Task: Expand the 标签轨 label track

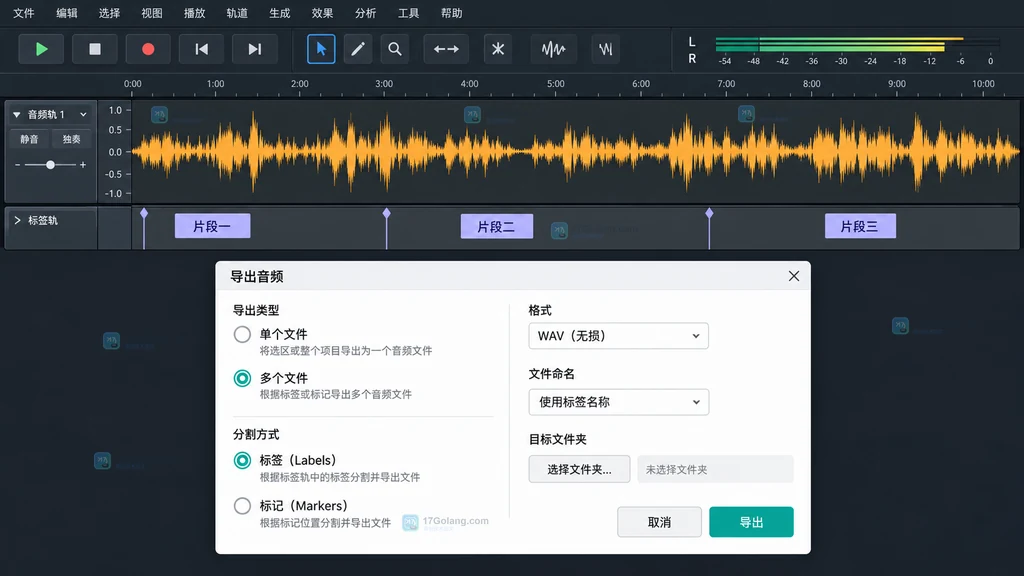Action: (x=17, y=221)
